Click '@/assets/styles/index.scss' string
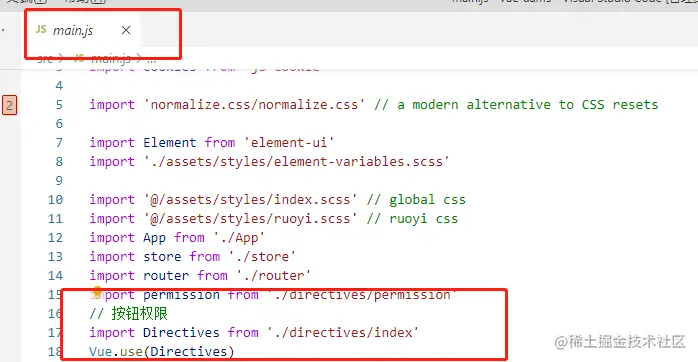This screenshot has width=698, height=362. (250, 199)
